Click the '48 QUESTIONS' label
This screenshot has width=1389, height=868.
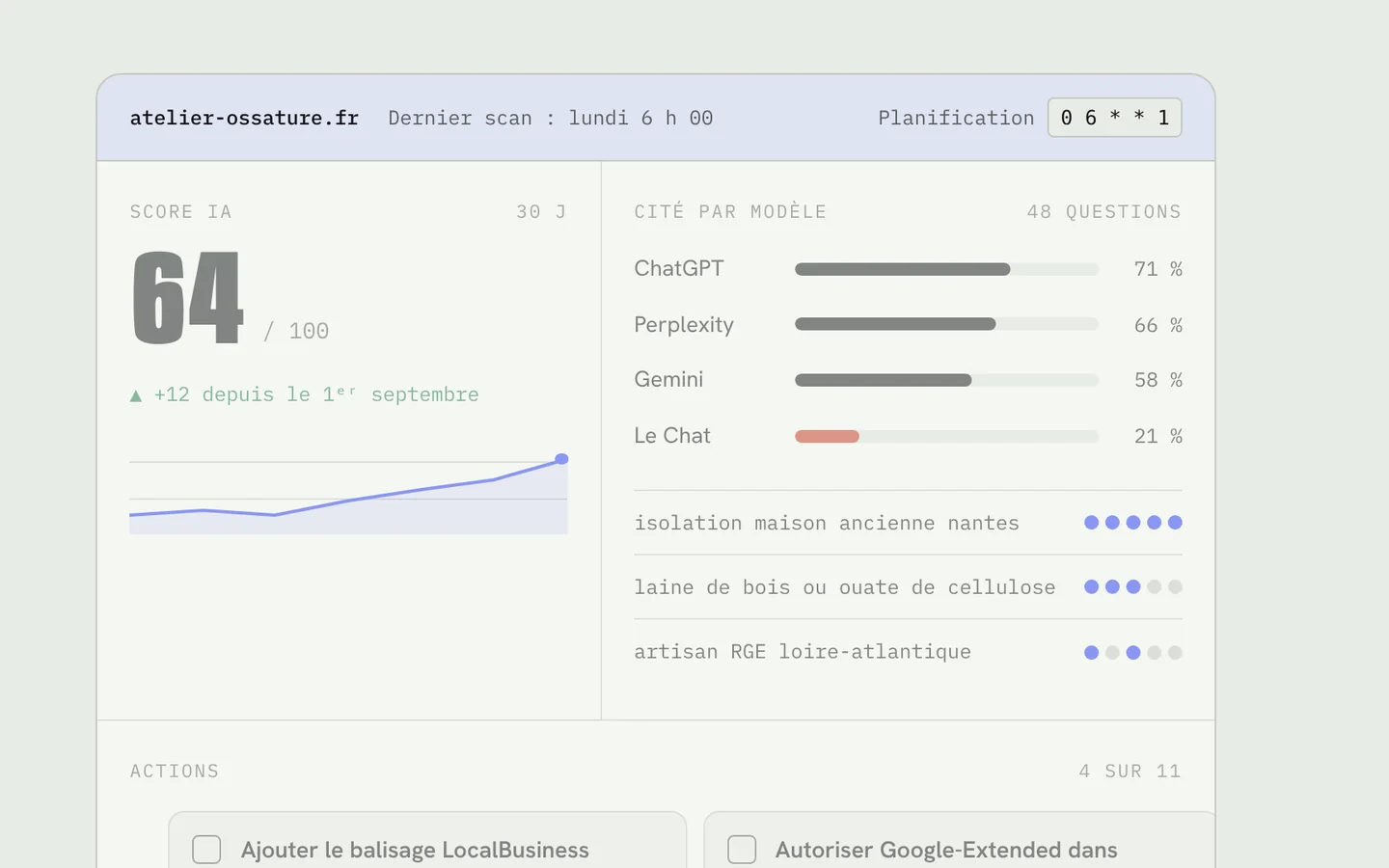click(1104, 211)
